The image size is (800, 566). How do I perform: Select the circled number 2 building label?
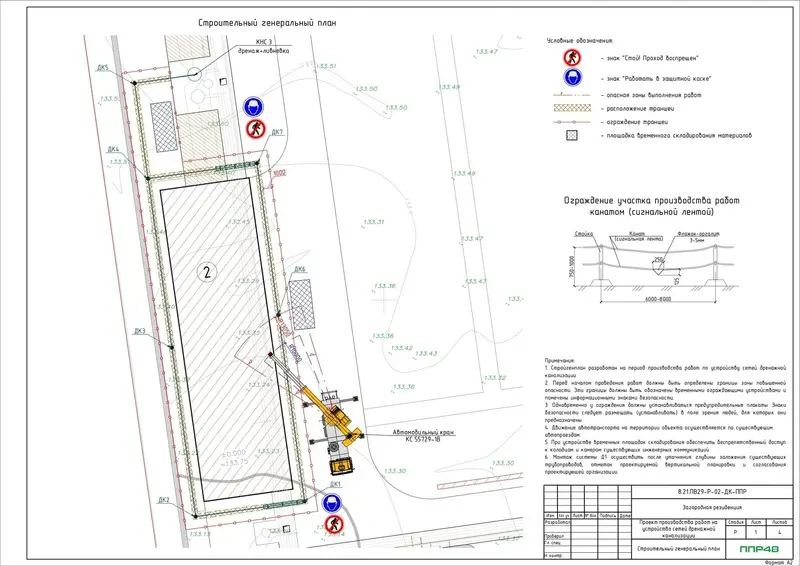205,271
